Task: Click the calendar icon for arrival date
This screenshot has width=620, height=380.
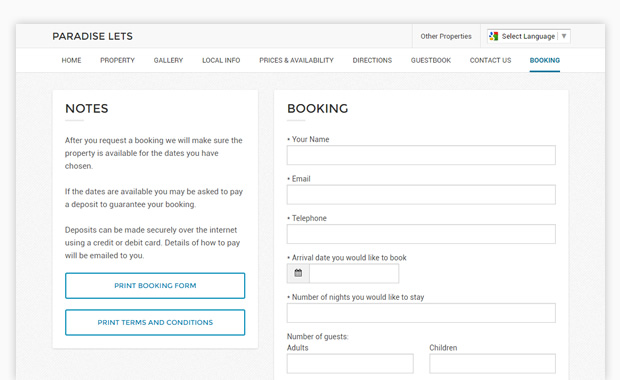Action: pos(298,273)
